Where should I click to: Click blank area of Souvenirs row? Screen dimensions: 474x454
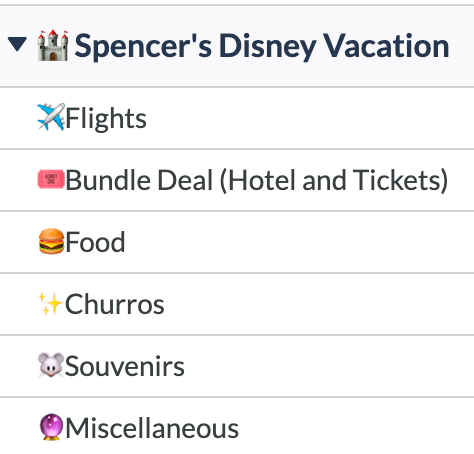(329, 366)
